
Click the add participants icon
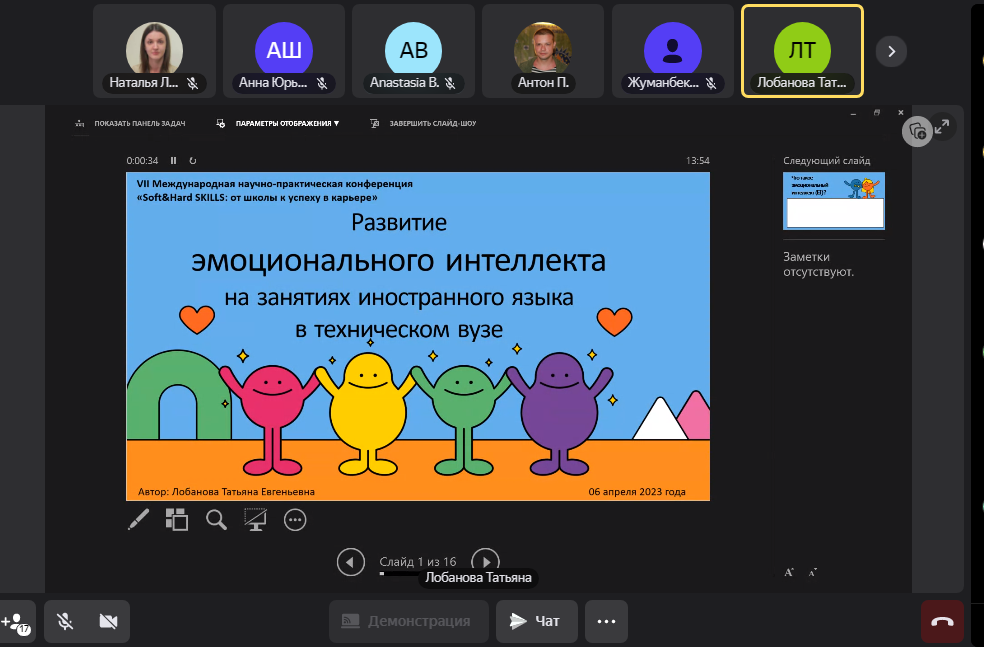(17, 621)
